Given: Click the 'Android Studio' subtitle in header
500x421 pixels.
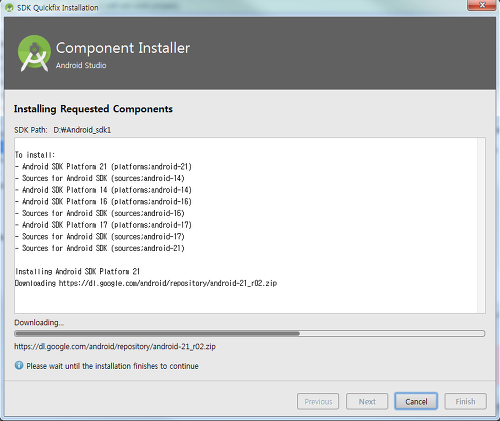Looking at the screenshot, I should [81, 65].
